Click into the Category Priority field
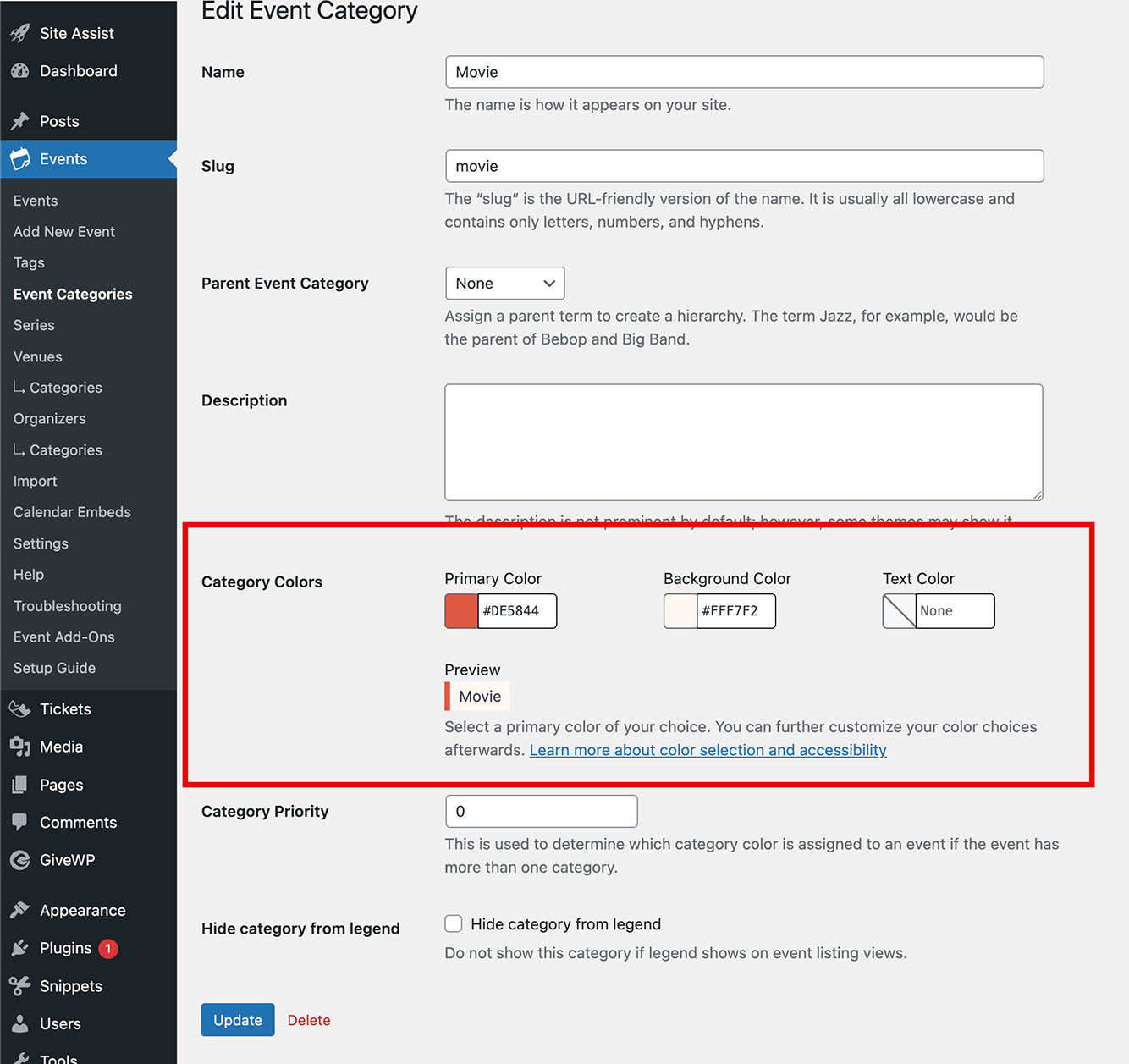This screenshot has width=1129, height=1064. [541, 811]
